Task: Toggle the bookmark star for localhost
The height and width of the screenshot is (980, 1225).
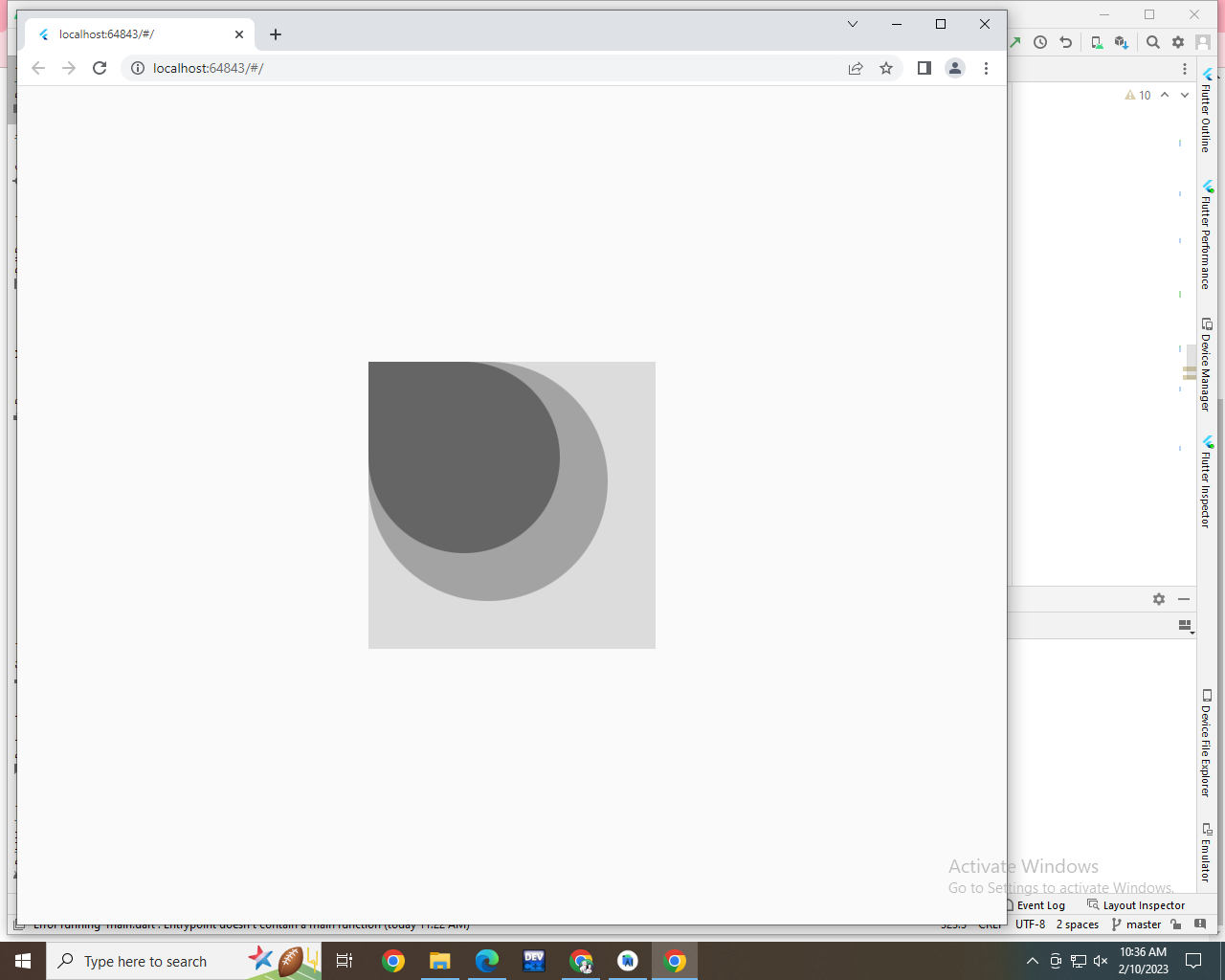Action: coord(886,68)
